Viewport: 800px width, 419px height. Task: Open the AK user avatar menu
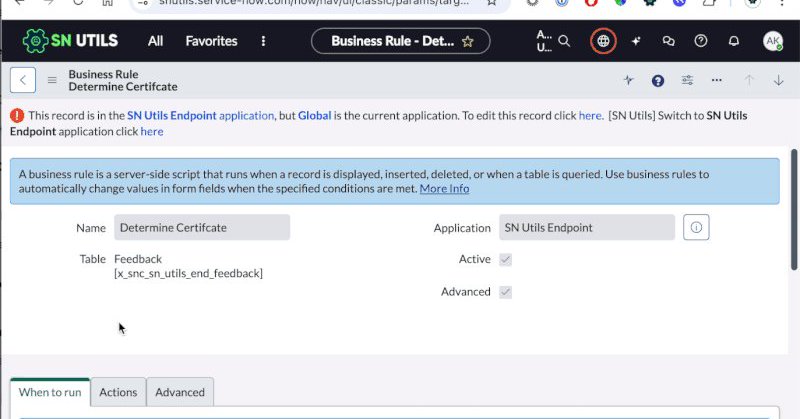click(x=772, y=41)
